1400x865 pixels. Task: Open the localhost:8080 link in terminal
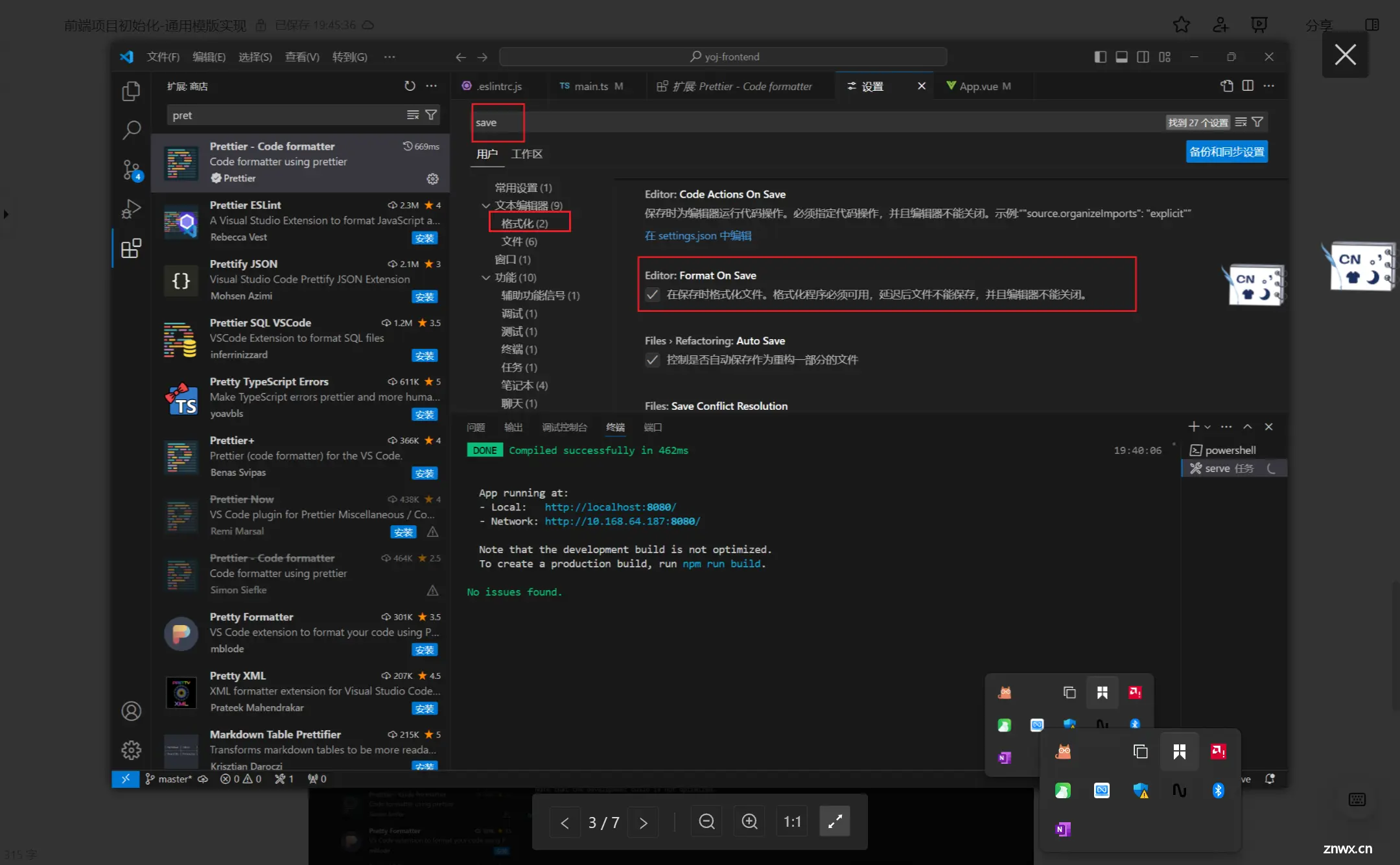(610, 507)
